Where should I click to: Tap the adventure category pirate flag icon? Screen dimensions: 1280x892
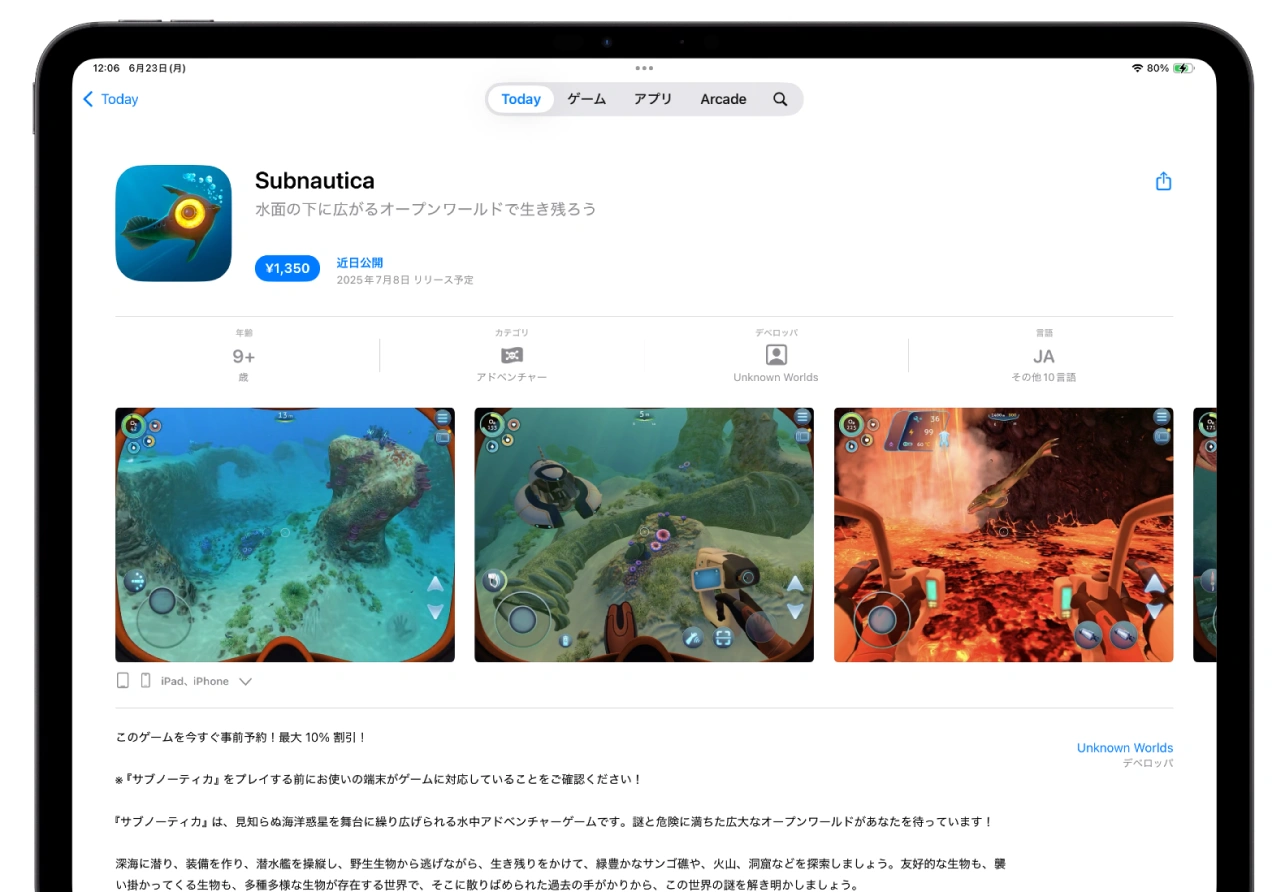(x=511, y=355)
